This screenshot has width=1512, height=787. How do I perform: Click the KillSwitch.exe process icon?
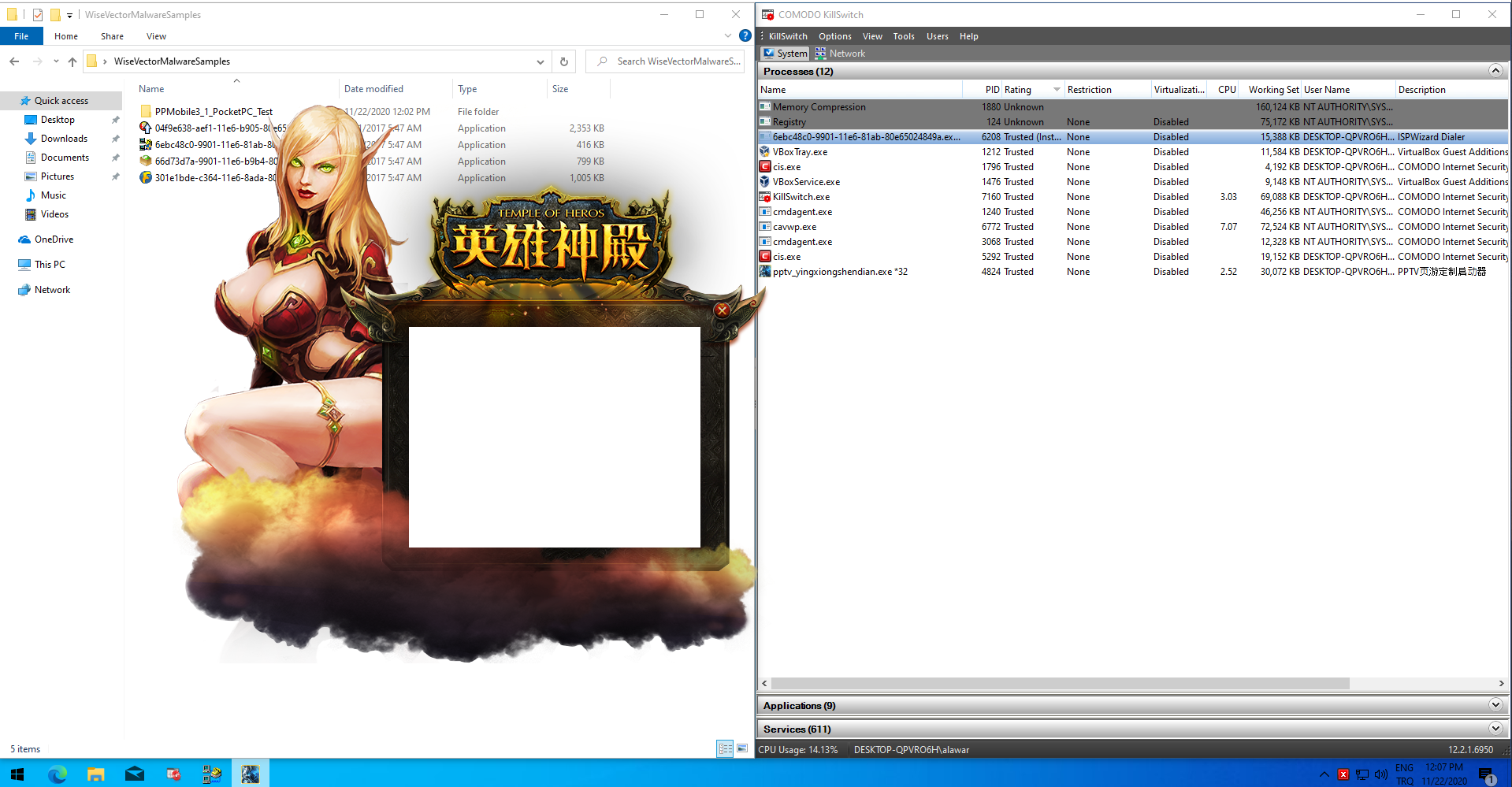[764, 197]
